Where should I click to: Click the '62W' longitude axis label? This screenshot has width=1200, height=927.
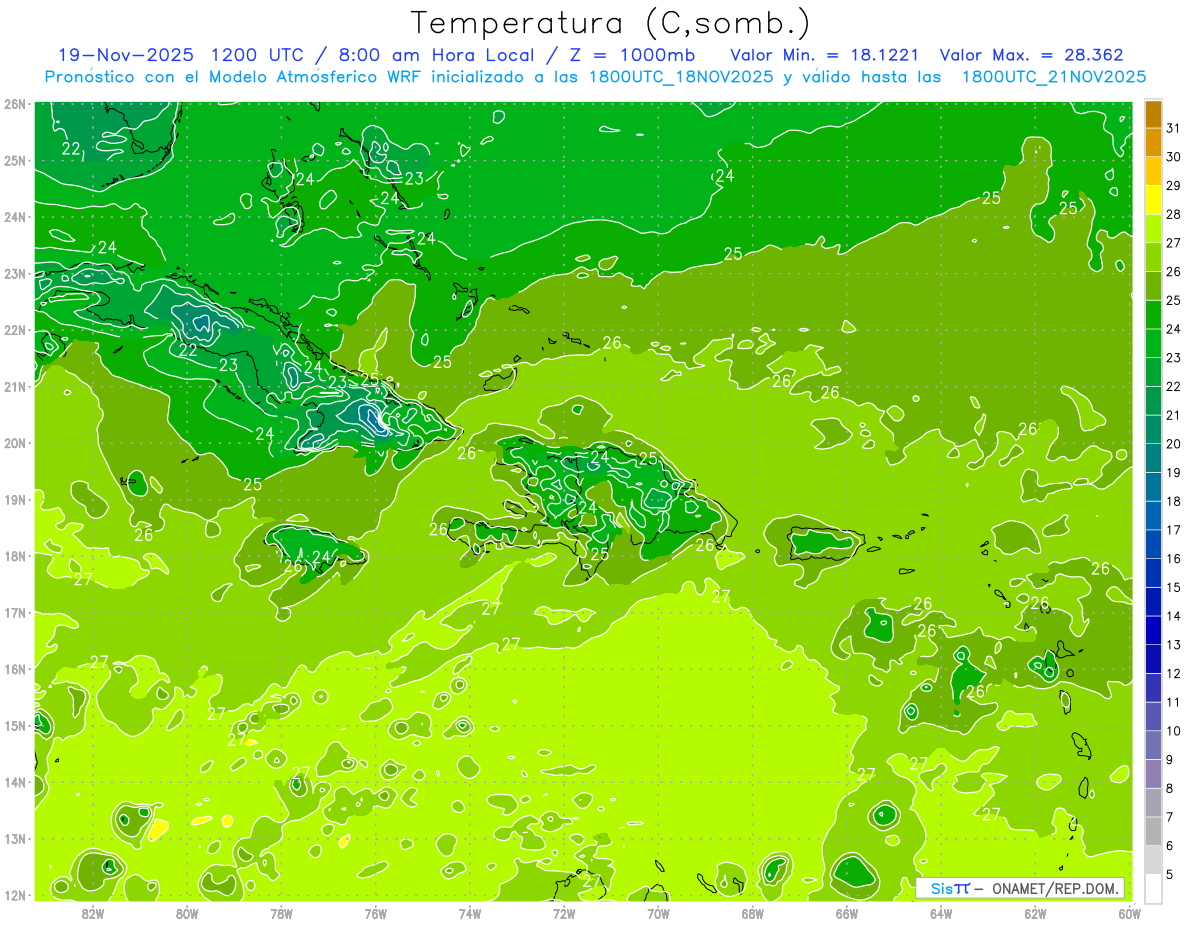click(x=1035, y=913)
